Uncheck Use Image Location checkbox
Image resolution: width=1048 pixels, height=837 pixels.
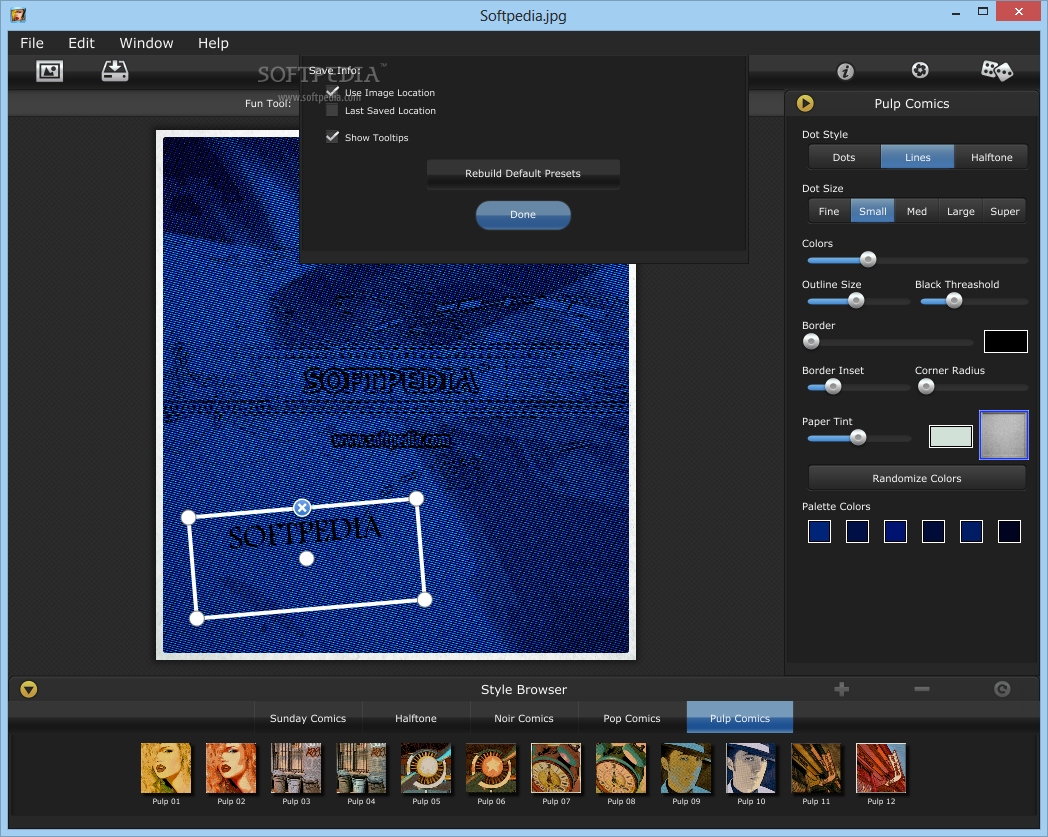point(333,92)
